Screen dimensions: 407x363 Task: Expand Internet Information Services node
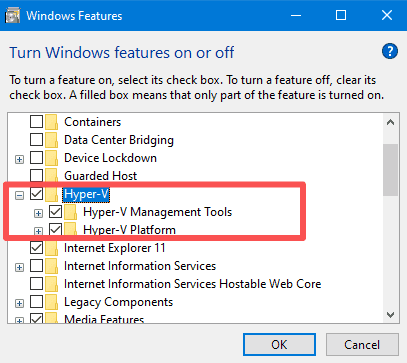pyautogui.click(x=20, y=268)
